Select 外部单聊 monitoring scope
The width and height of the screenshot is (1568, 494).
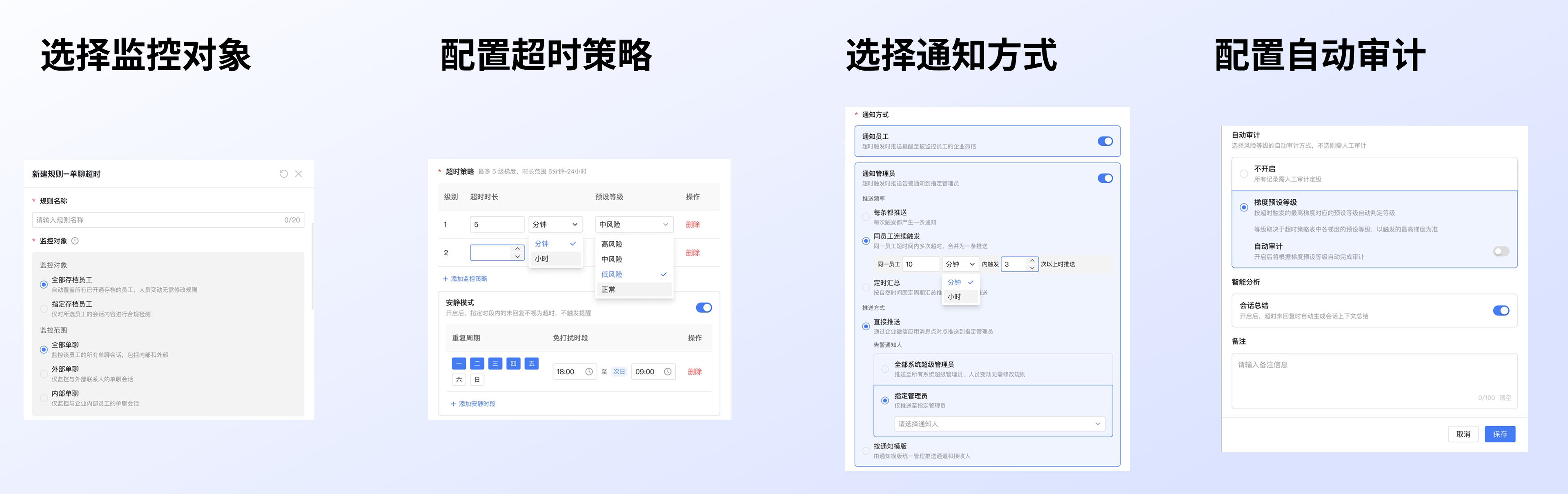44,374
